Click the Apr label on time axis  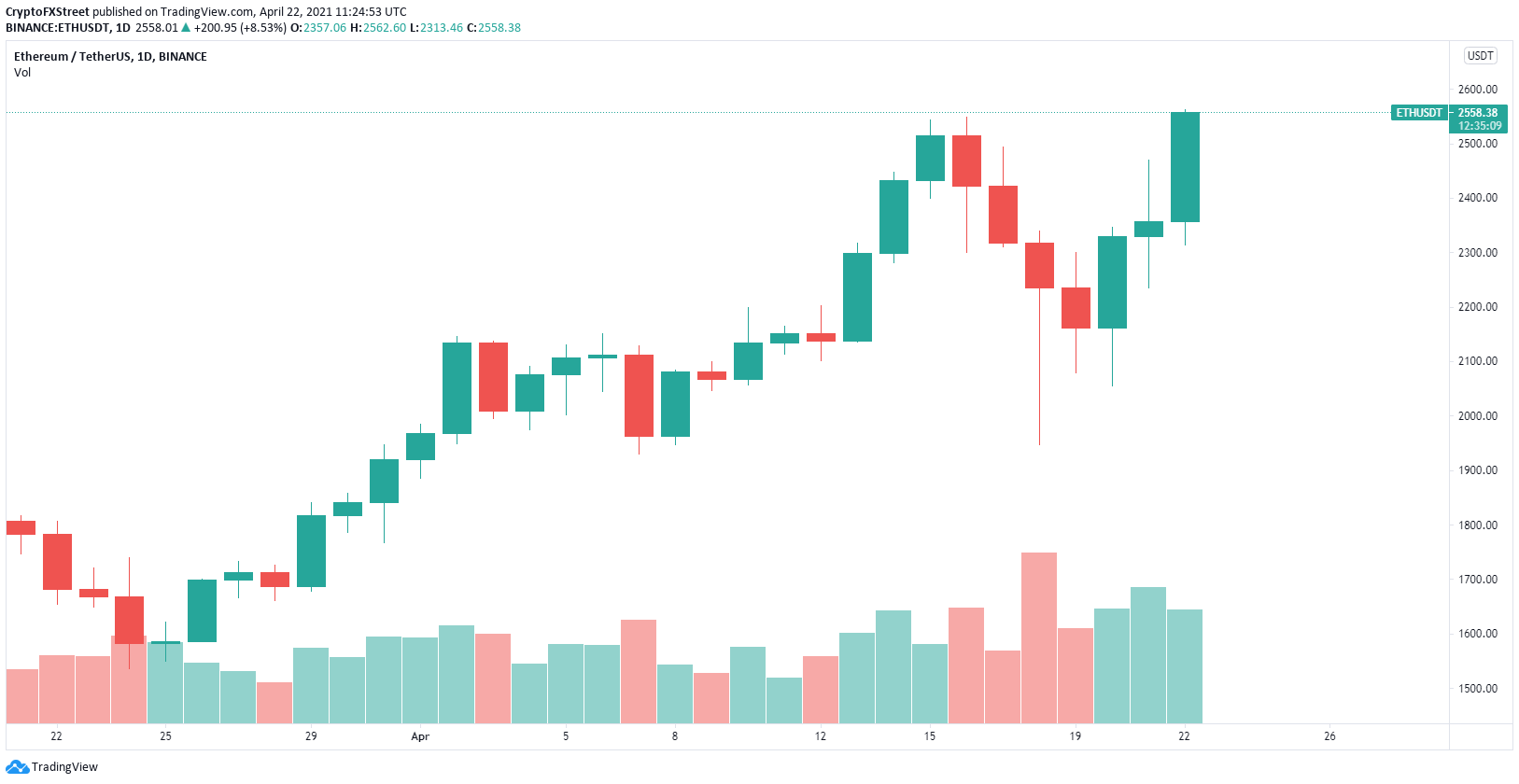(420, 736)
